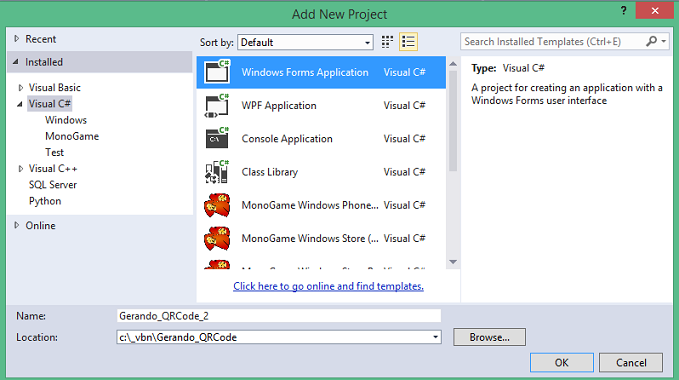The height and width of the screenshot is (380, 679).
Task: Select Test under Visual C#
Action: coord(55,152)
